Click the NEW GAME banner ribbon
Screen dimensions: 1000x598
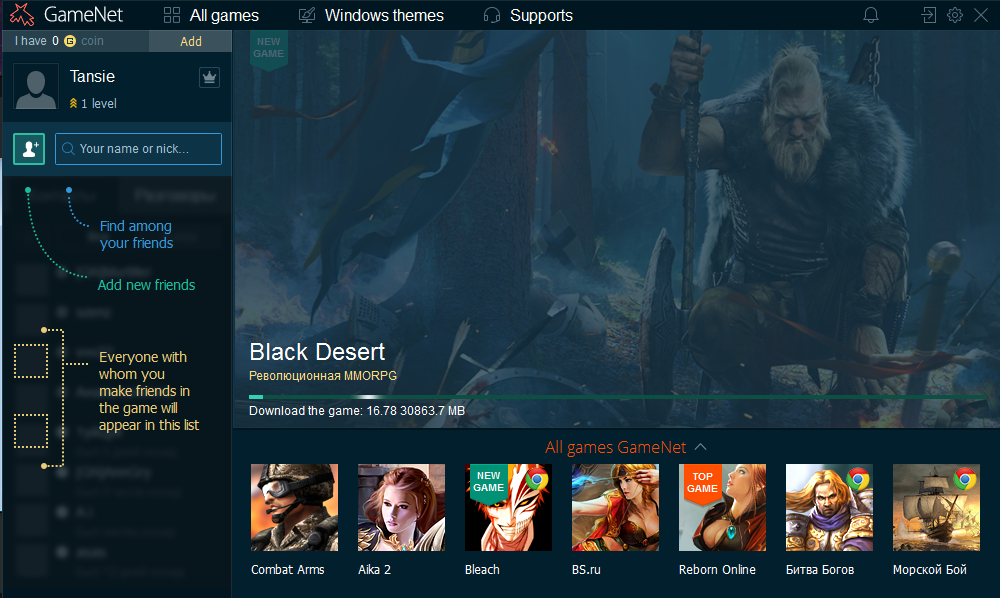[x=268, y=49]
